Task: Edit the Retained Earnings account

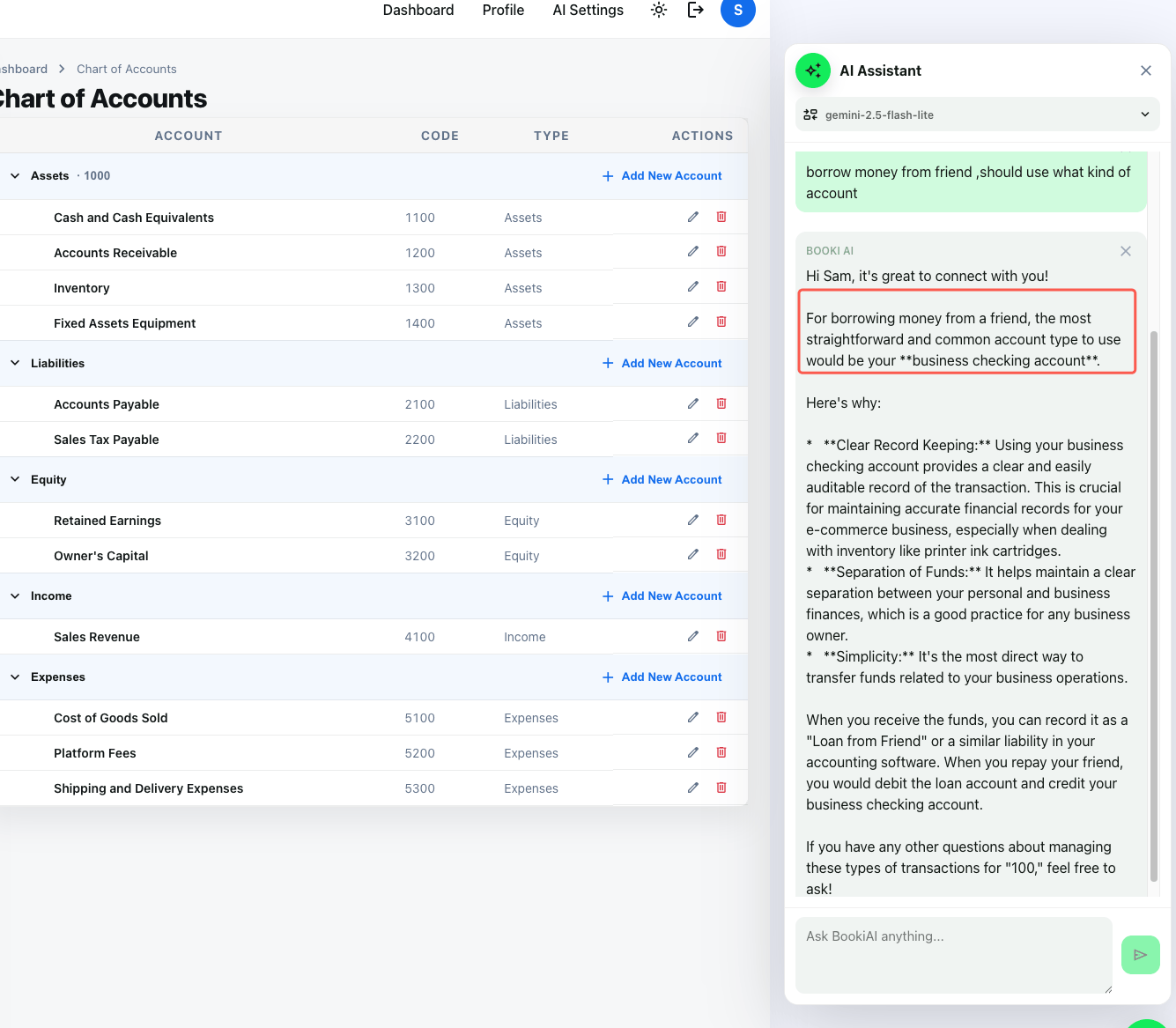Action: [692, 519]
